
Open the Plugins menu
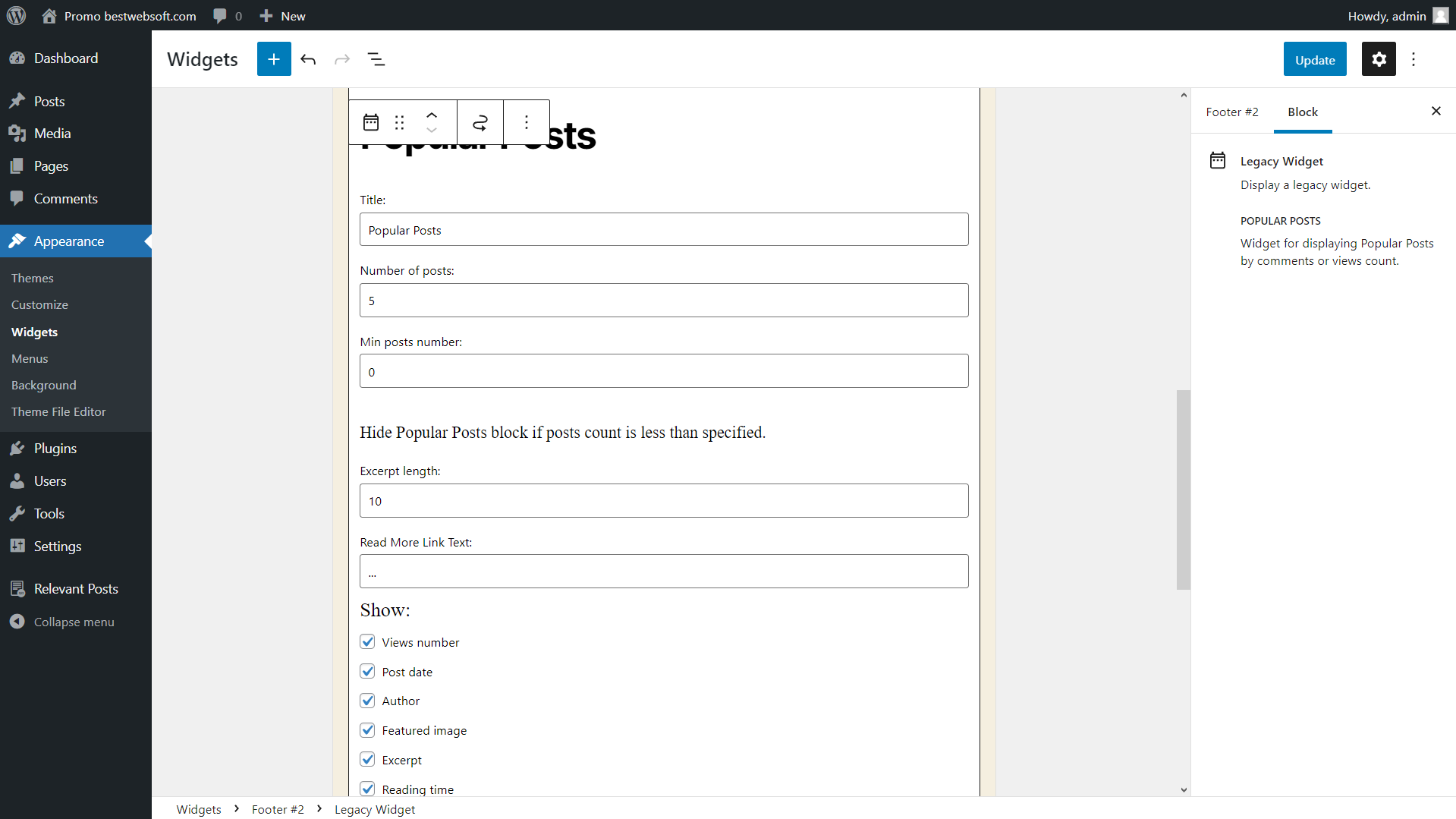[x=76, y=449]
